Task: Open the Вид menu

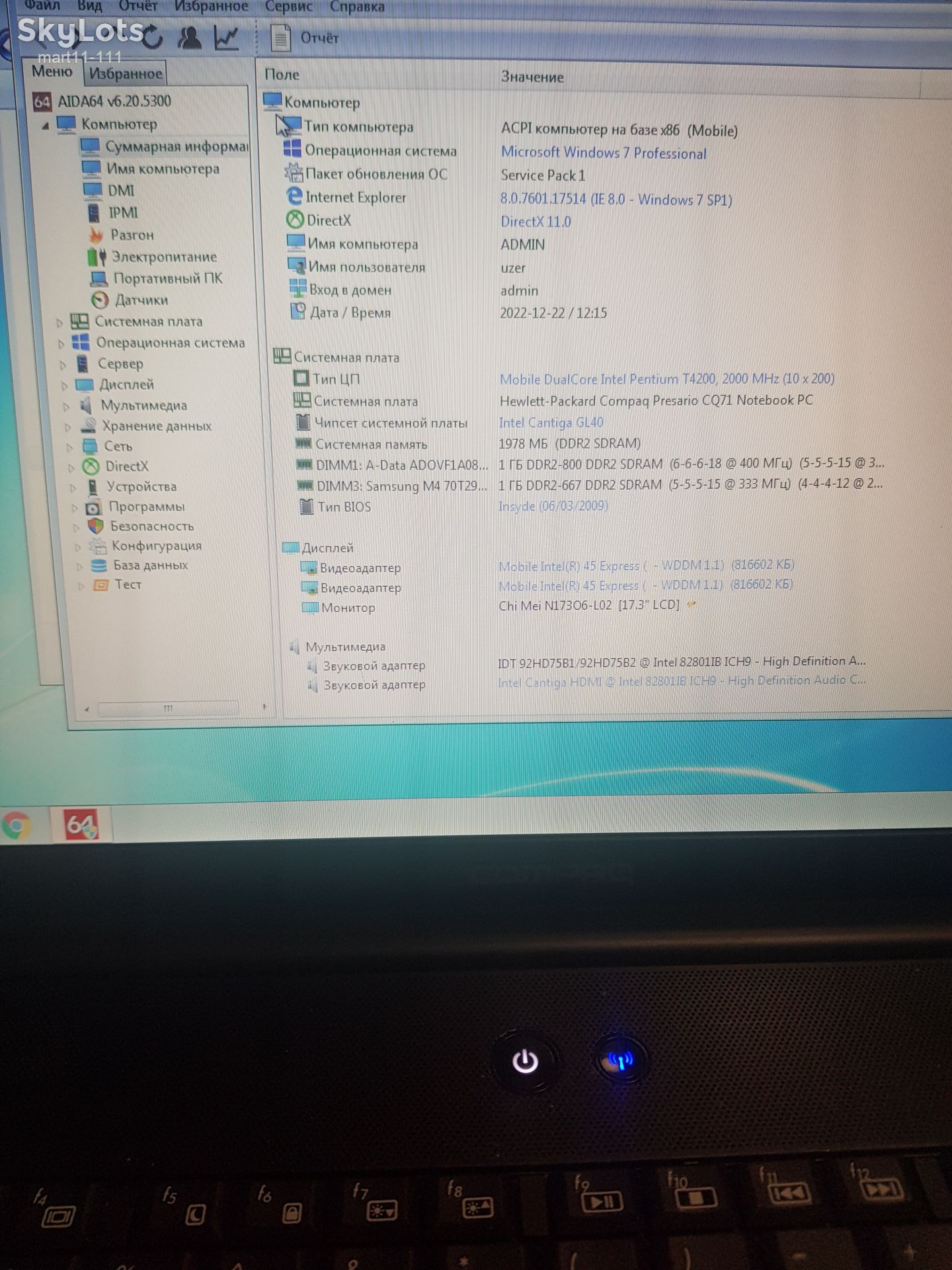Action: pos(89,7)
